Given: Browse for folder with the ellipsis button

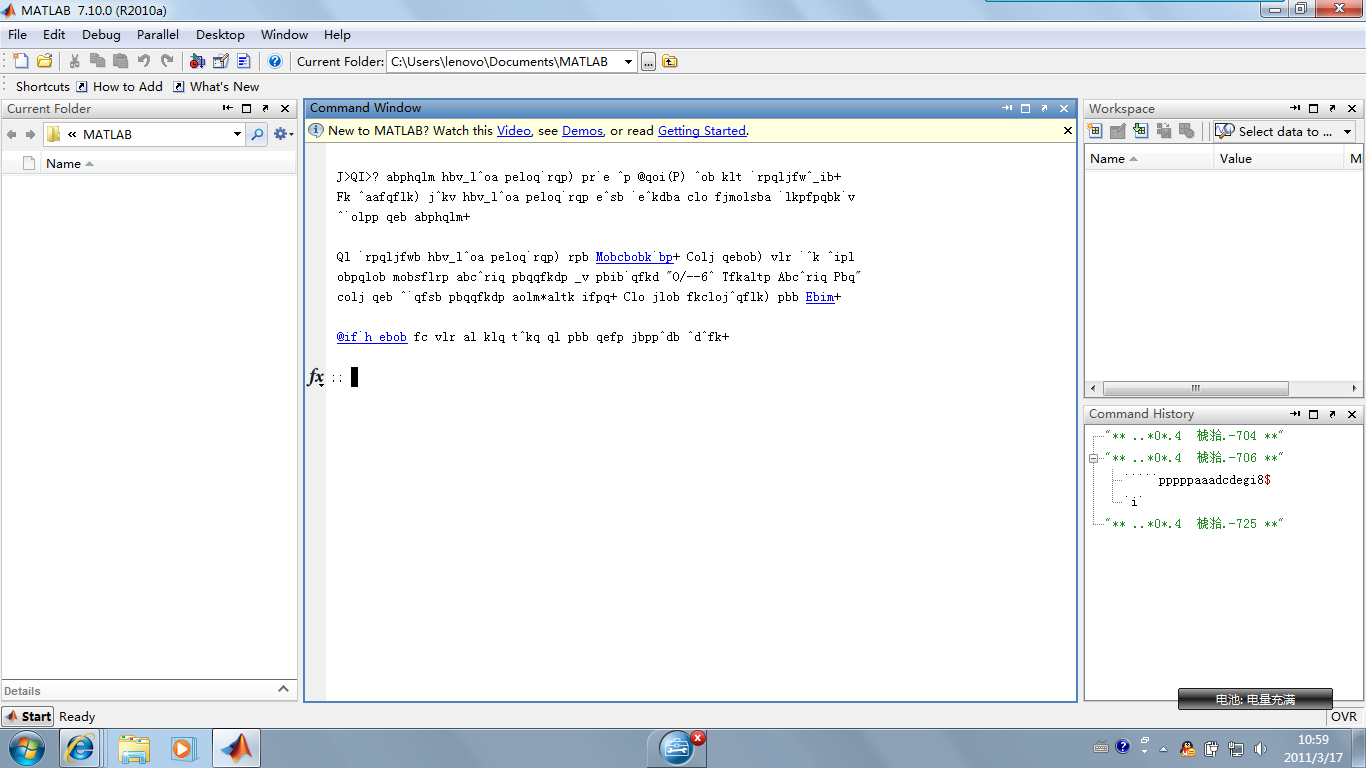Looking at the screenshot, I should [x=648, y=62].
